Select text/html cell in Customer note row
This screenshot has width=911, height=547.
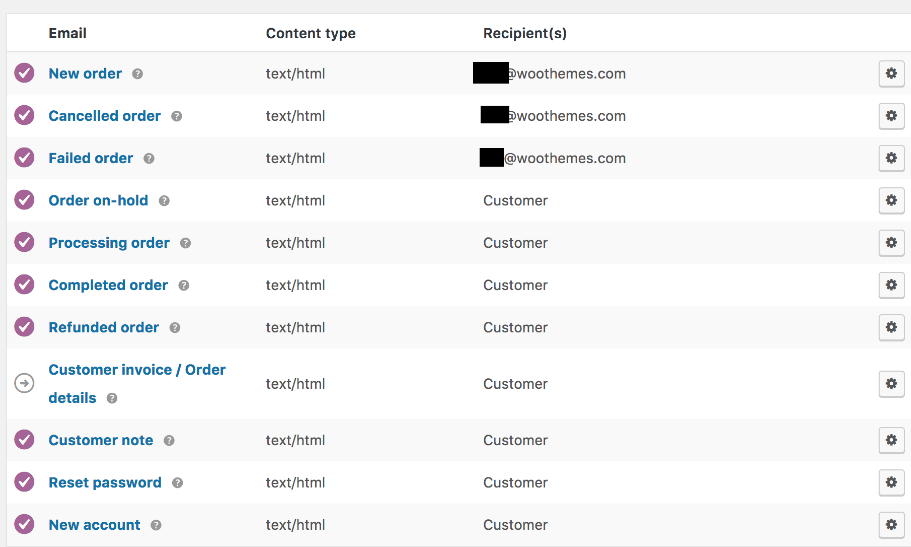coord(295,440)
